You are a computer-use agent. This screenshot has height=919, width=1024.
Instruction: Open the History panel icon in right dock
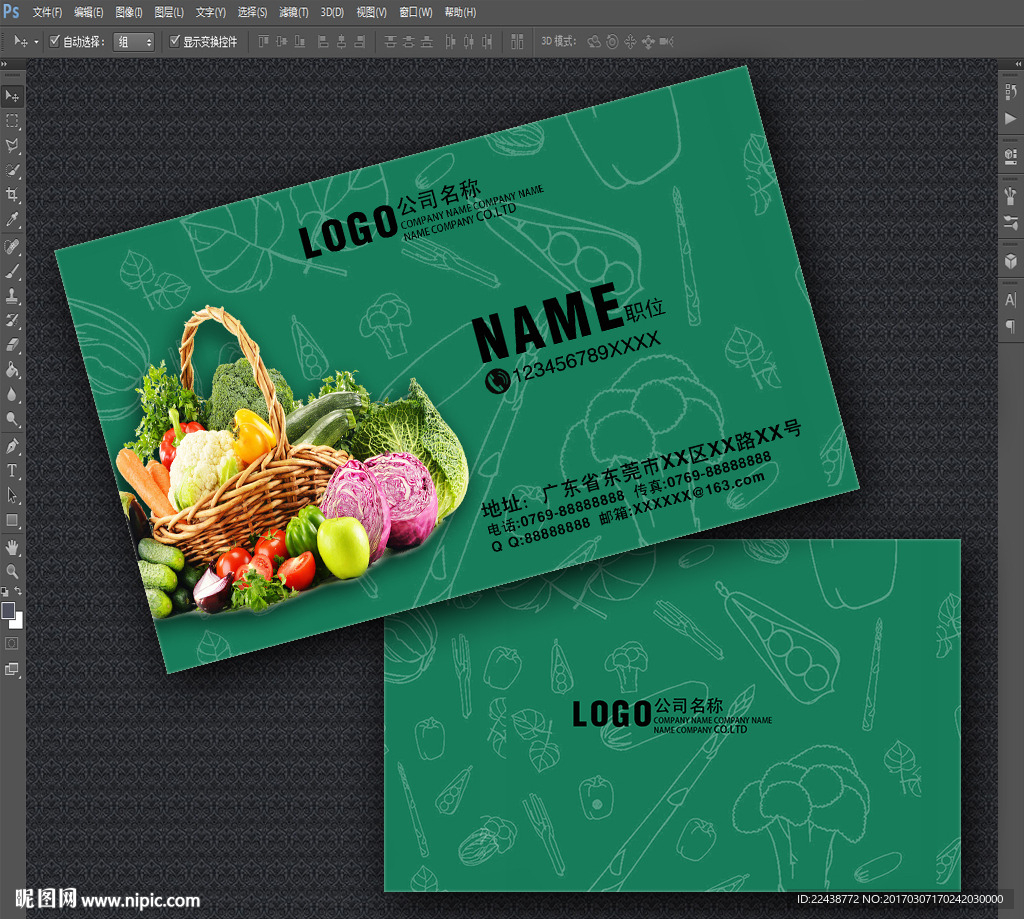[x=1010, y=92]
